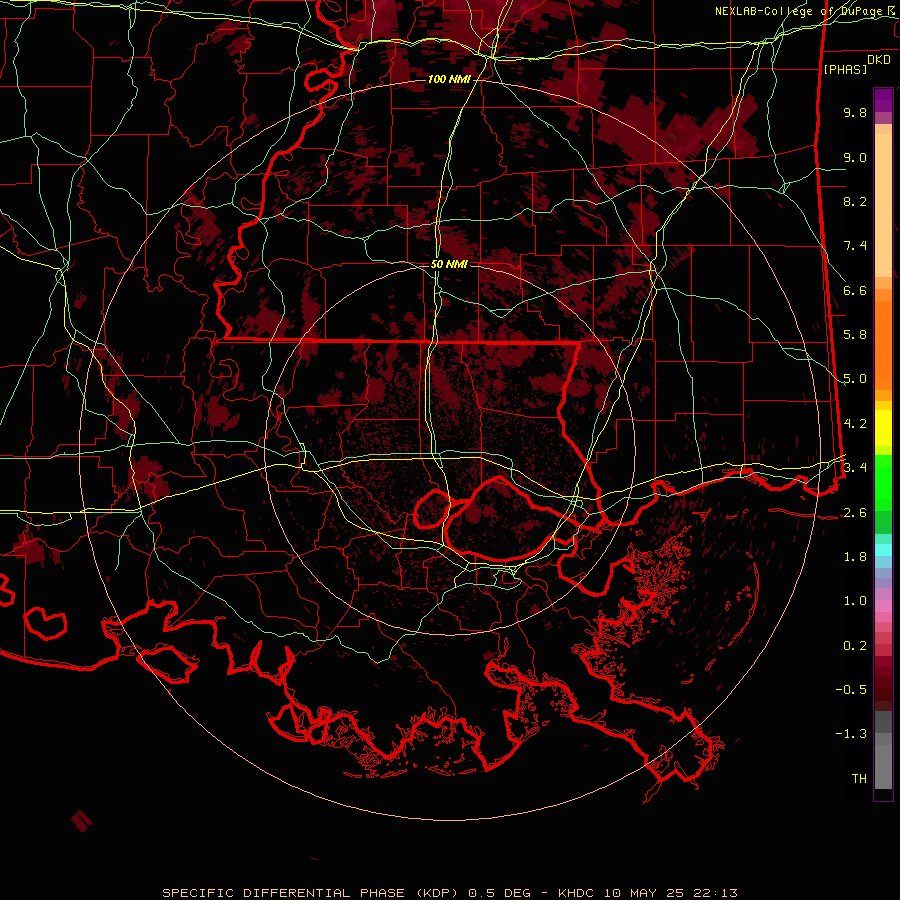The image size is (900, 900).
Task: Click the 10 MAY 25 date in the caption
Action: [x=645, y=893]
